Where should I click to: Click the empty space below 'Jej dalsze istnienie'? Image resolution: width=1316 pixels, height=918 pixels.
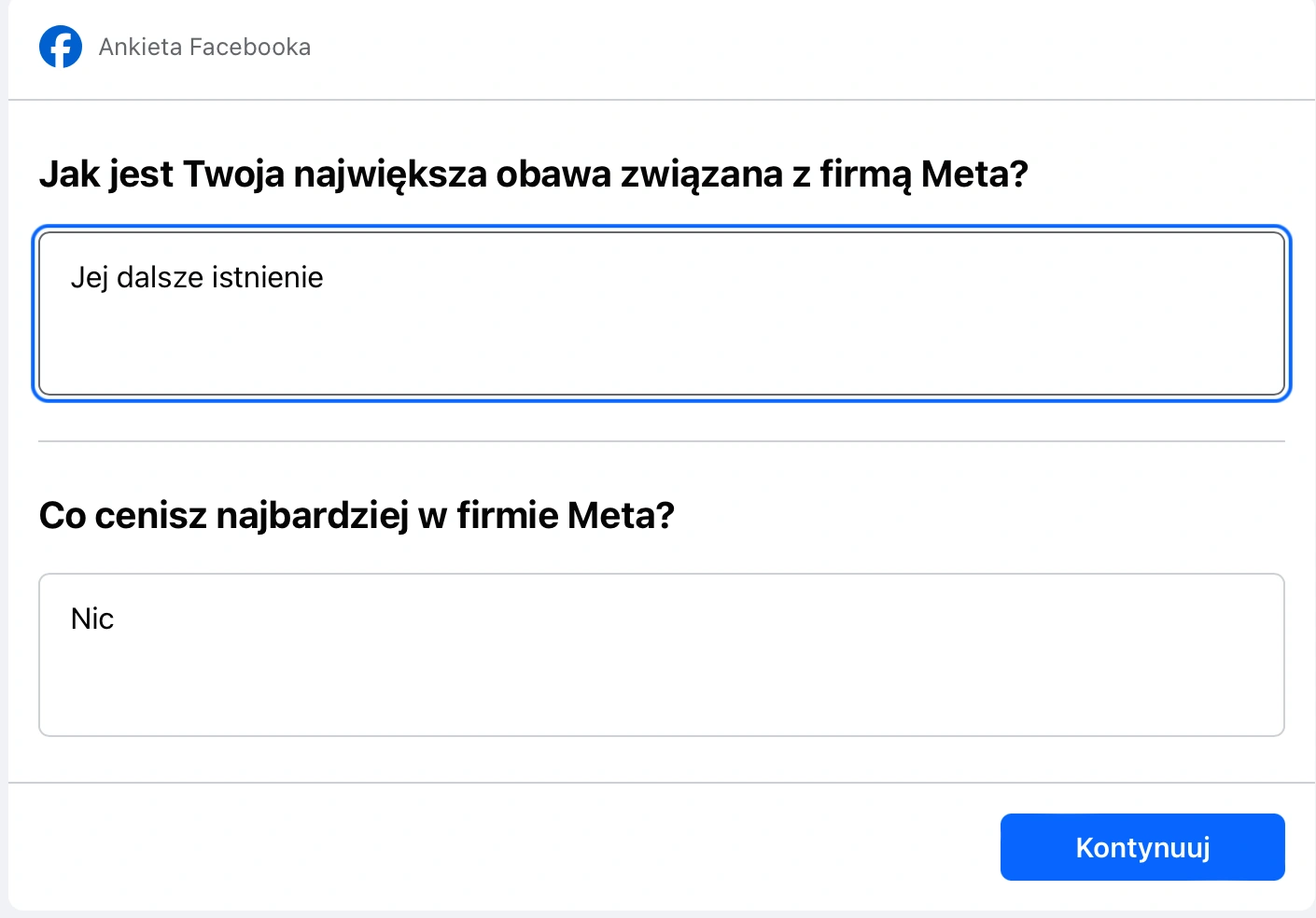pos(662,350)
